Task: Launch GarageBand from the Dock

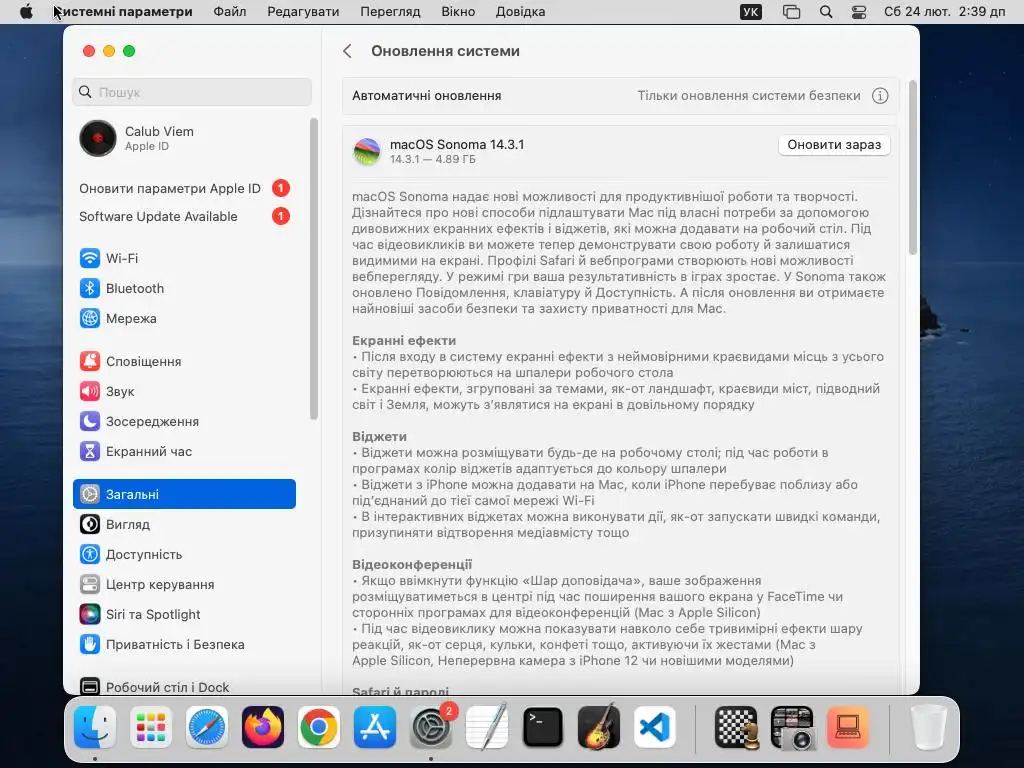Action: (x=599, y=727)
